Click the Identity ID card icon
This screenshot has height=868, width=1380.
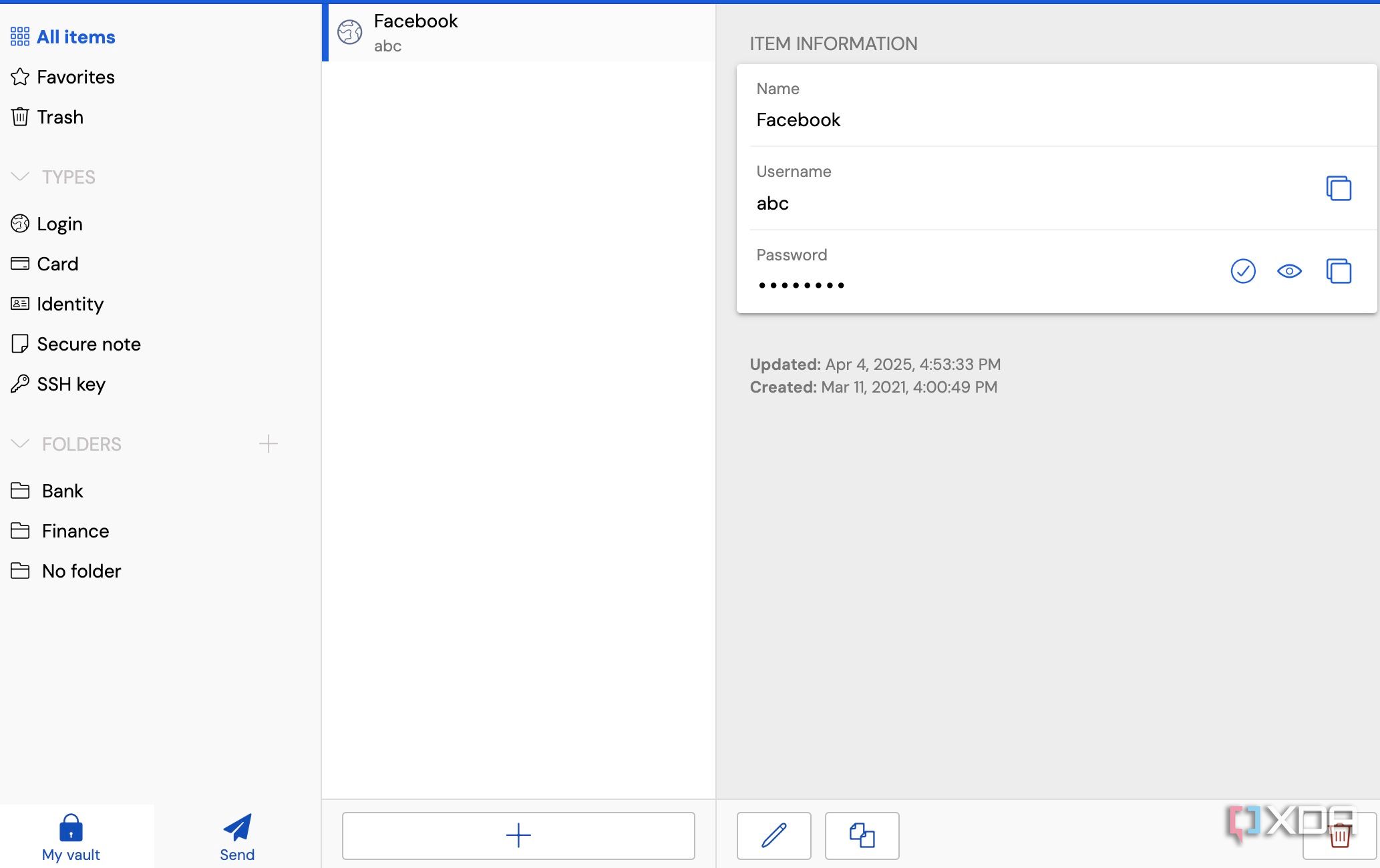click(x=20, y=304)
